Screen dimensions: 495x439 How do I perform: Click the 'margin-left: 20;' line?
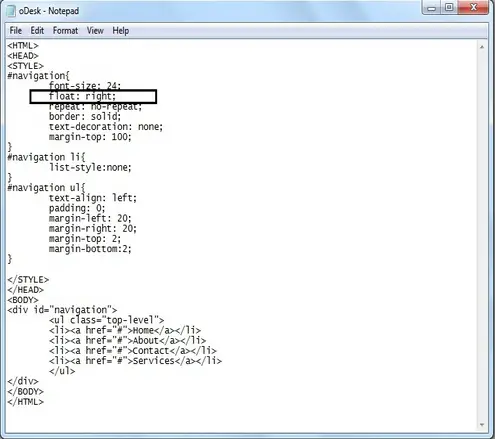pyautogui.click(x=90, y=218)
